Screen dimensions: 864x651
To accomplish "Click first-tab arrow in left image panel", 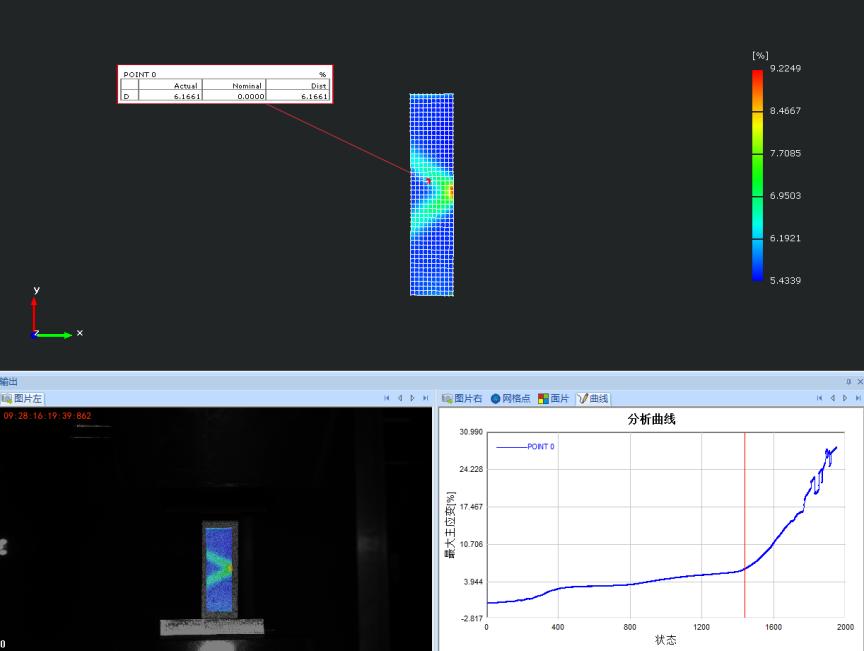I will point(387,398).
